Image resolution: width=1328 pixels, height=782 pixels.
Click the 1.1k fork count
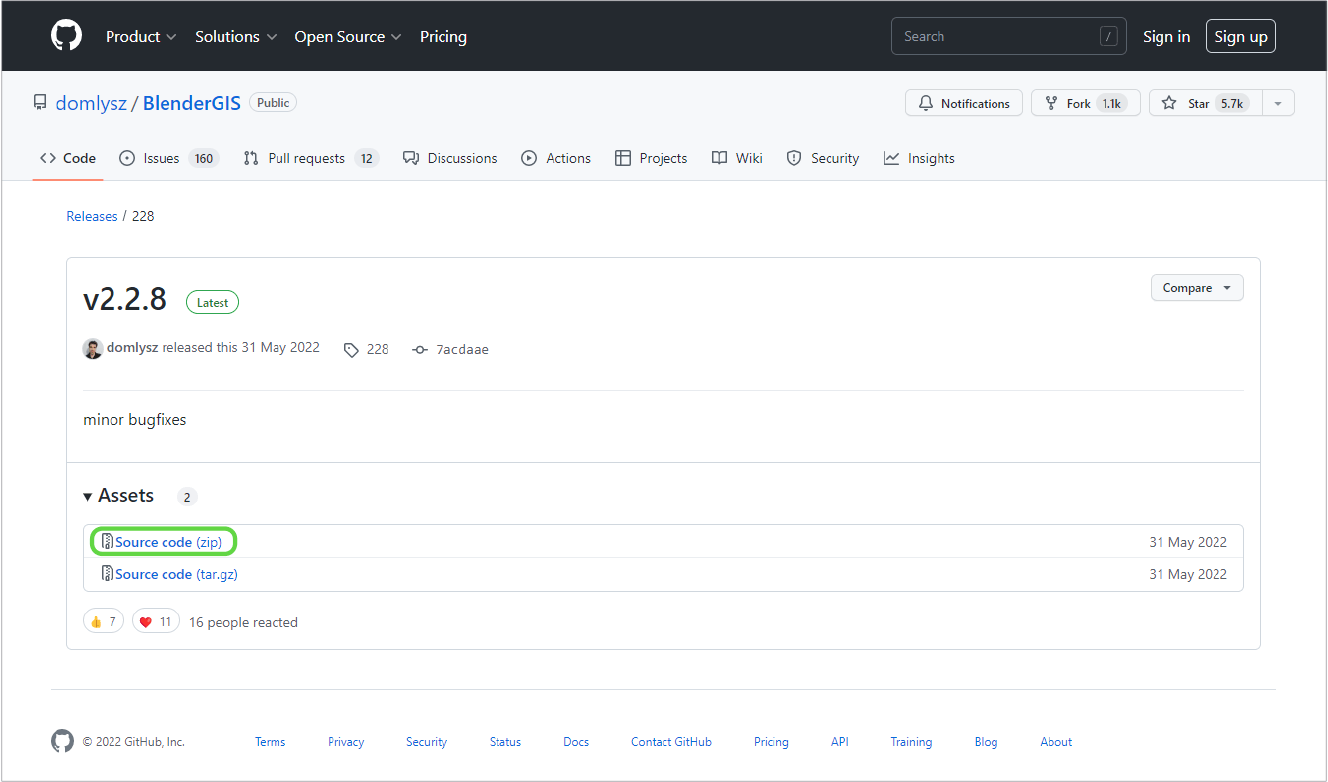pos(1111,103)
